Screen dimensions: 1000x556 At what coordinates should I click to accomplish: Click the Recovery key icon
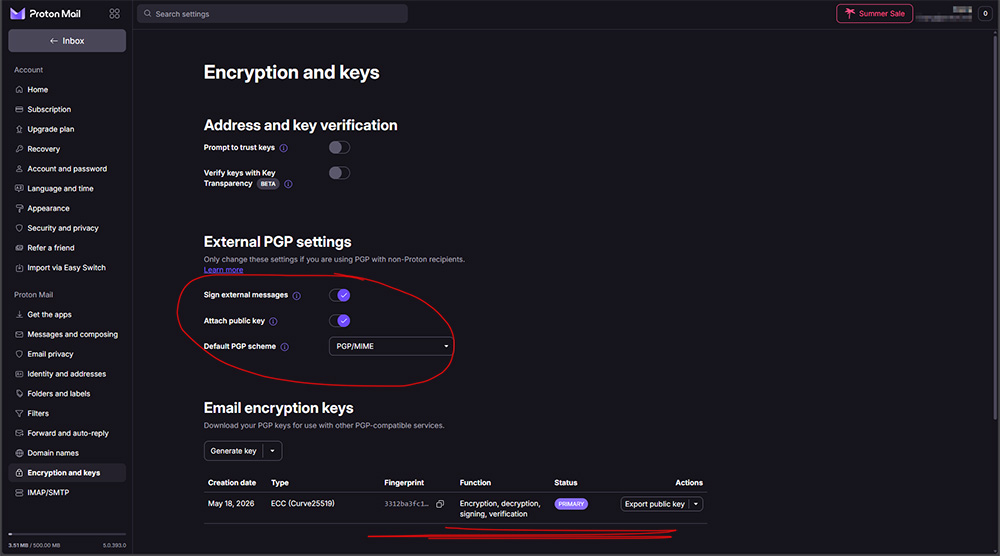[19, 149]
